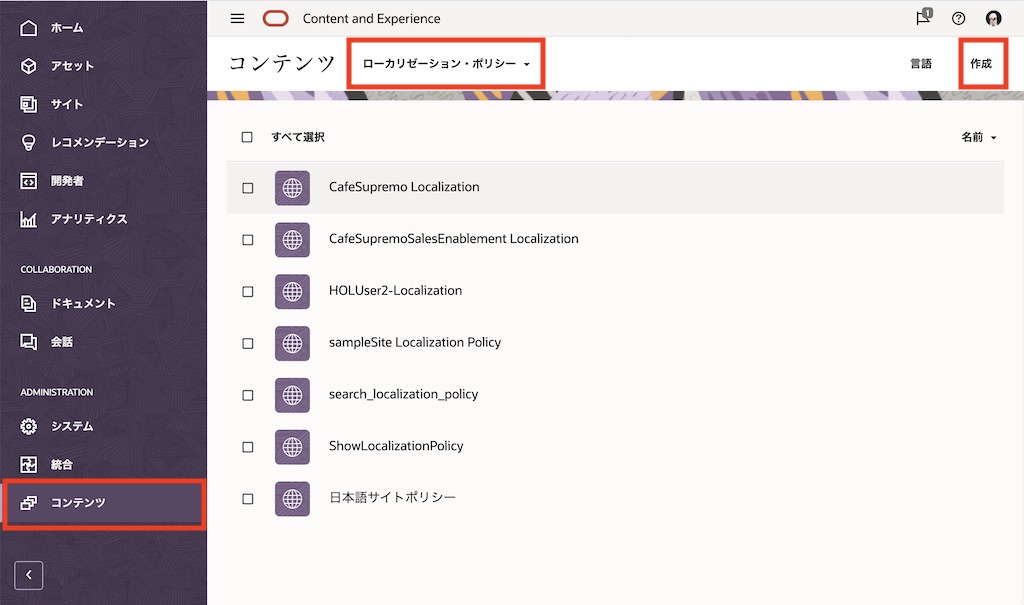Select システム gear icon in sidebar
Image resolution: width=1024 pixels, height=605 pixels.
click(29, 426)
